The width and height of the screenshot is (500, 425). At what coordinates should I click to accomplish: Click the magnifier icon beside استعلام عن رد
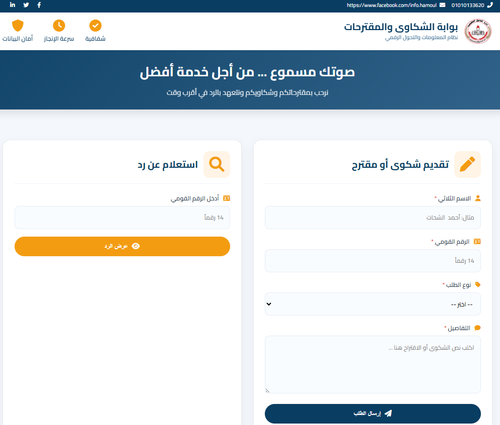pos(217,164)
